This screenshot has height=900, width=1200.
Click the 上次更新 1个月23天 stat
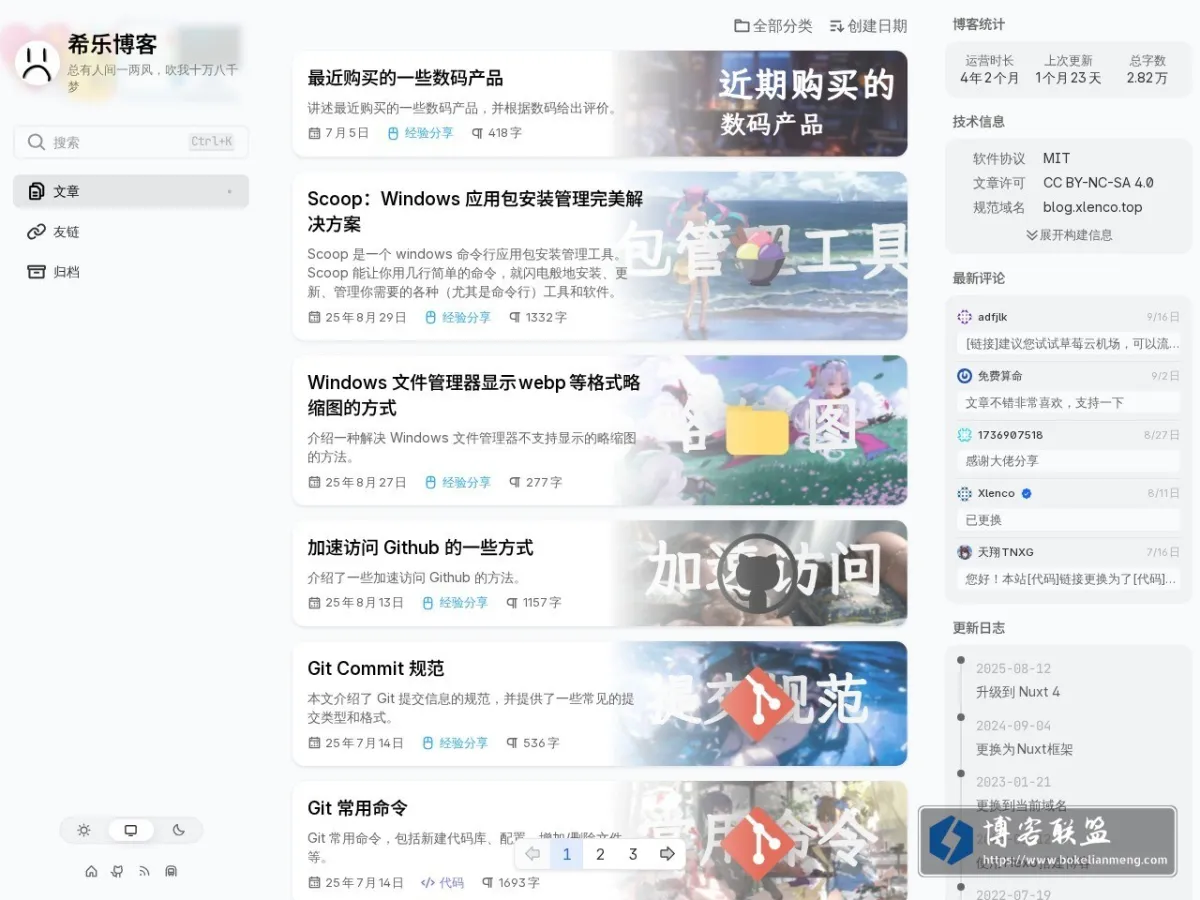1068,69
